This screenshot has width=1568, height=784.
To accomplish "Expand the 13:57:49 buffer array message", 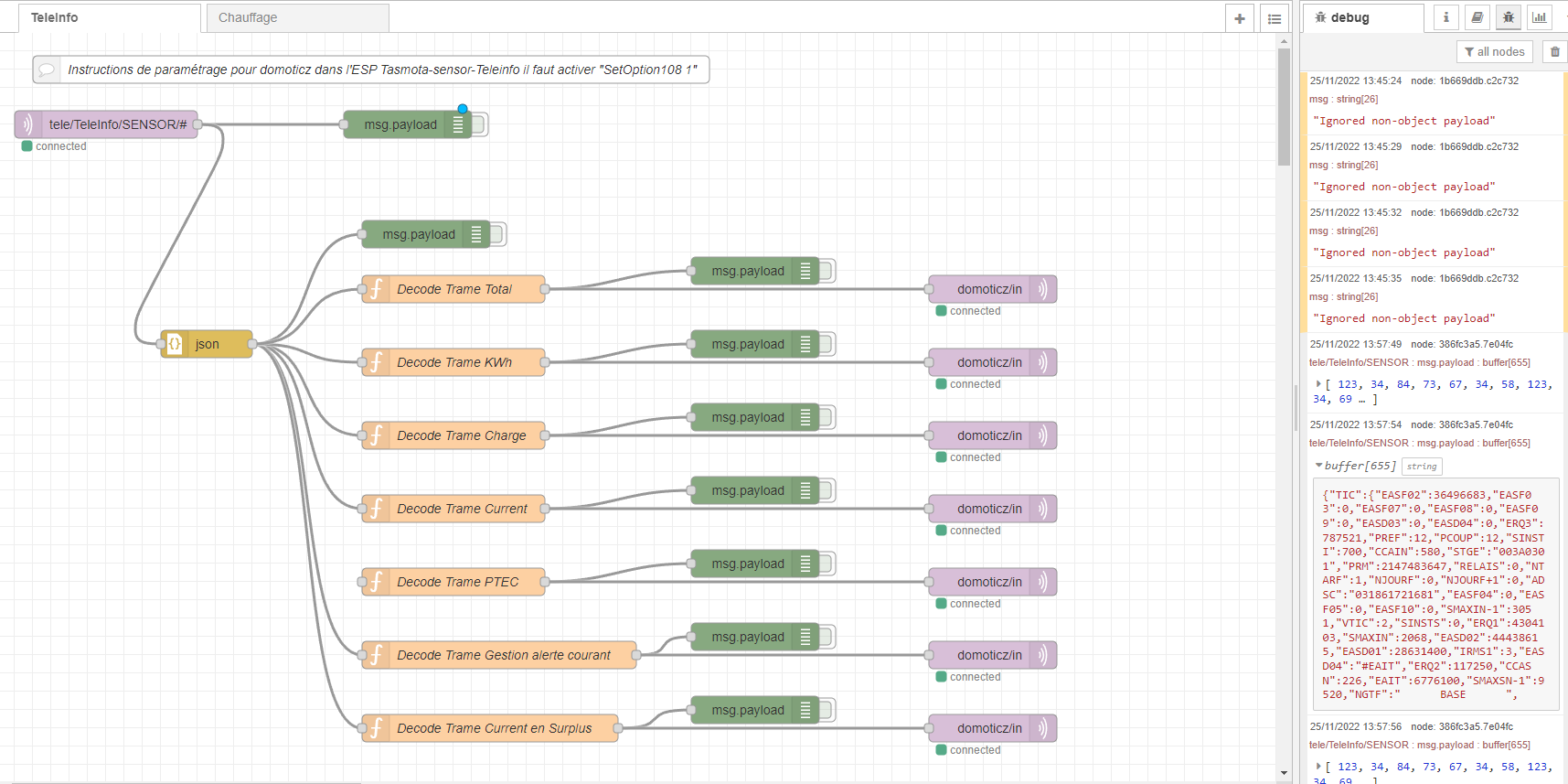I will pyautogui.click(x=1318, y=384).
